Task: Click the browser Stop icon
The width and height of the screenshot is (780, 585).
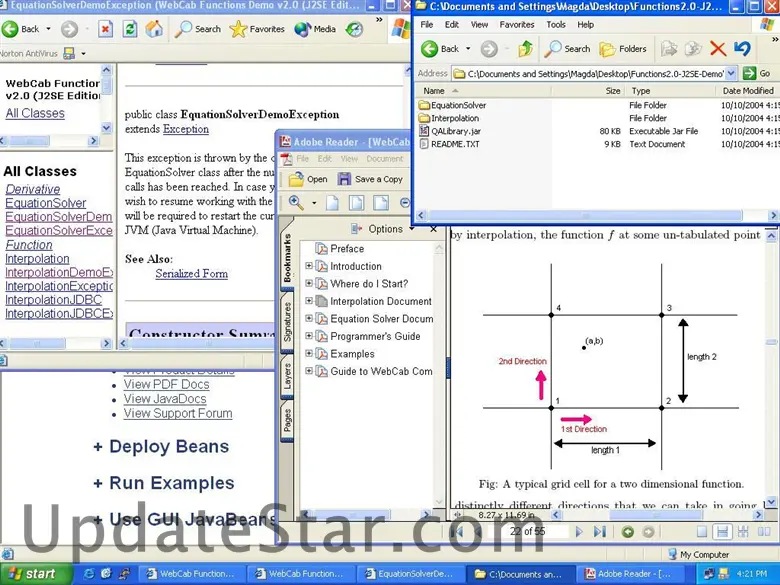Action: (x=105, y=29)
